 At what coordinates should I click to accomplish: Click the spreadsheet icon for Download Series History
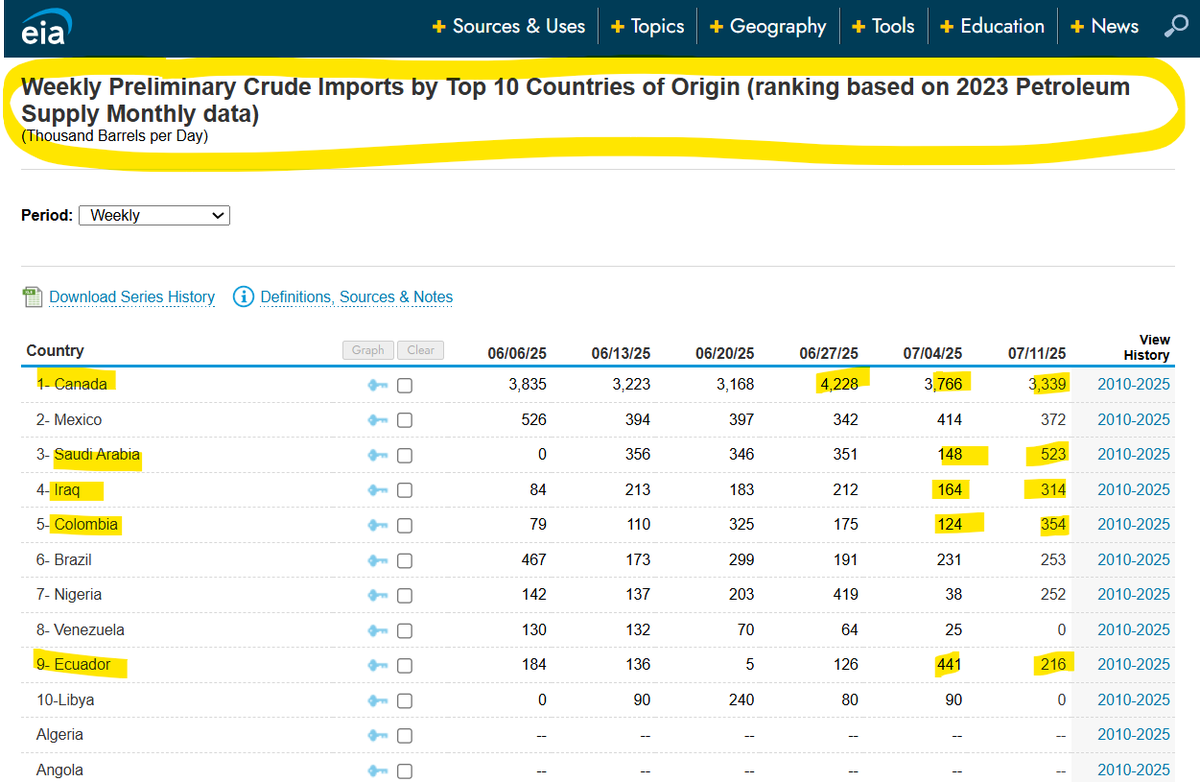click(x=33, y=297)
